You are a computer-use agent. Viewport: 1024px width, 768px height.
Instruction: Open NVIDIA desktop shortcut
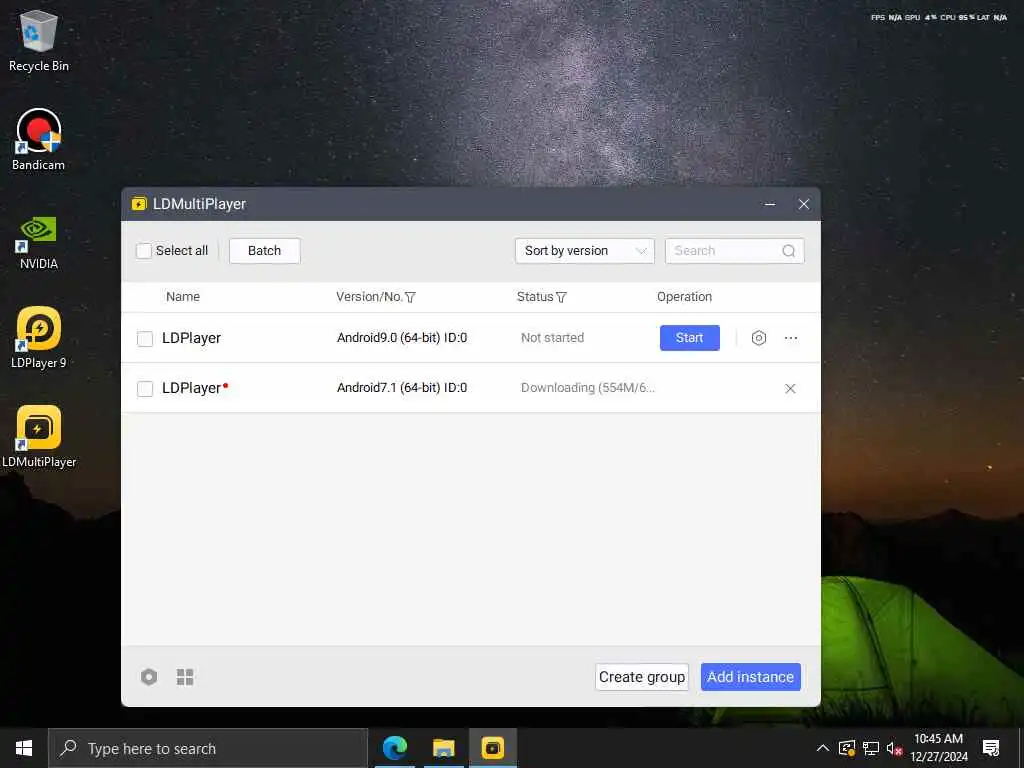coord(39,242)
